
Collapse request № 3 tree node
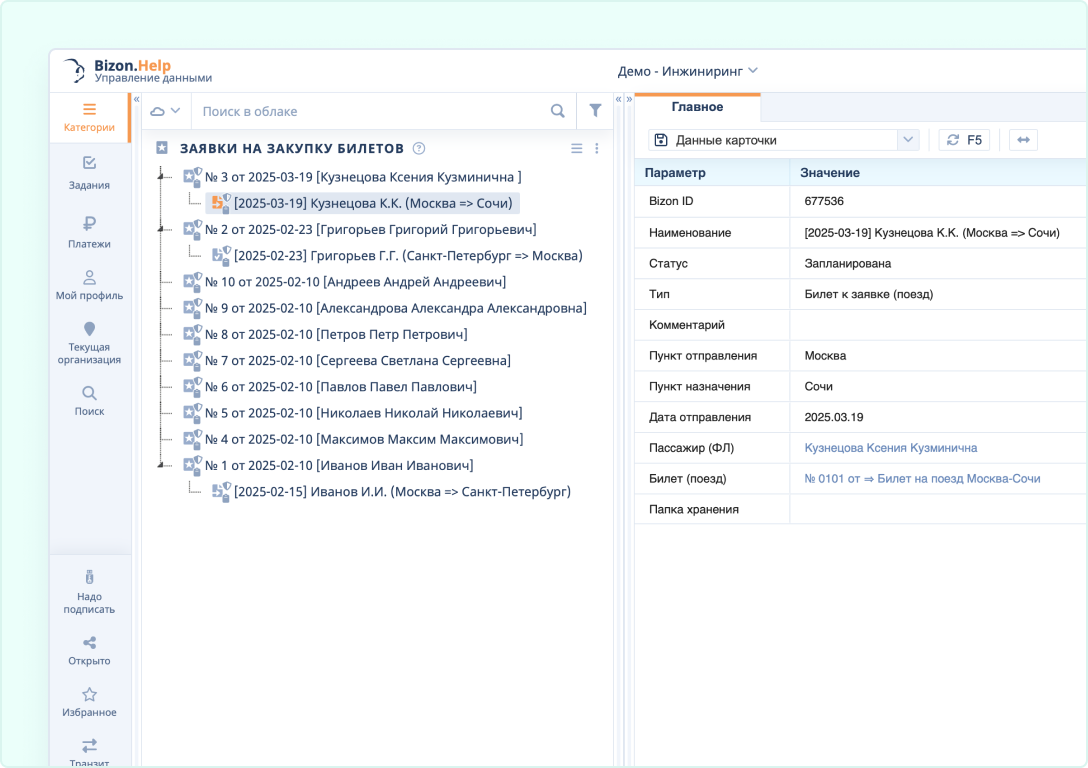pyautogui.click(x=160, y=178)
